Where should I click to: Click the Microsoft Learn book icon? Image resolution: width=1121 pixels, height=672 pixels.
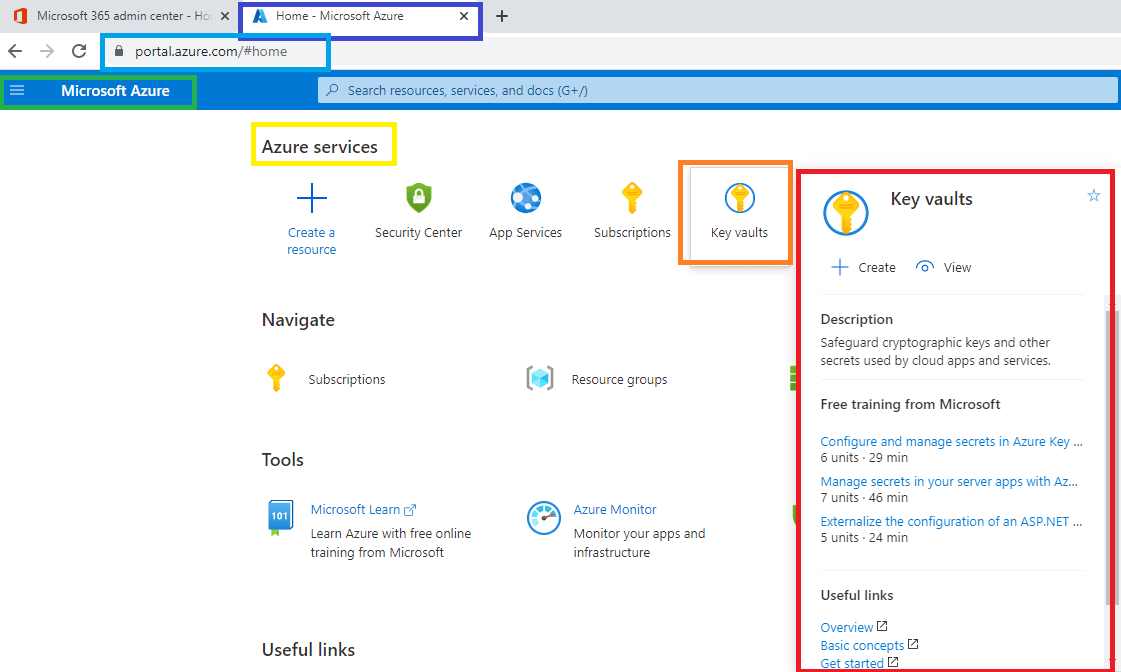(280, 518)
